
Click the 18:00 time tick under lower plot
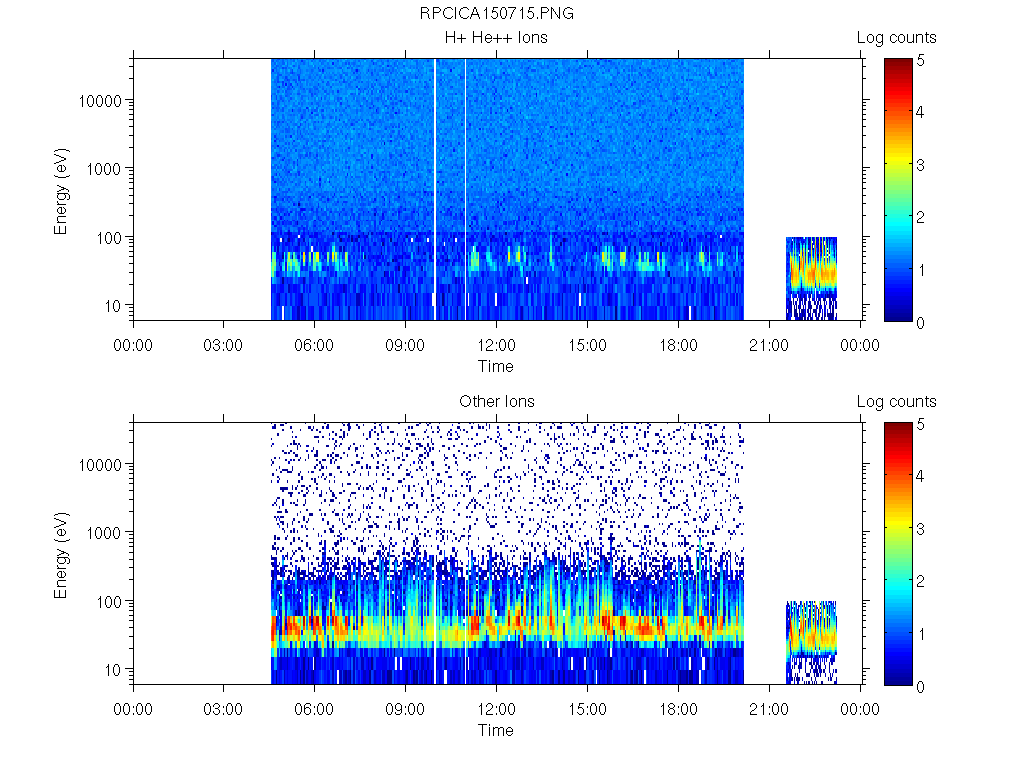pyautogui.click(x=678, y=709)
